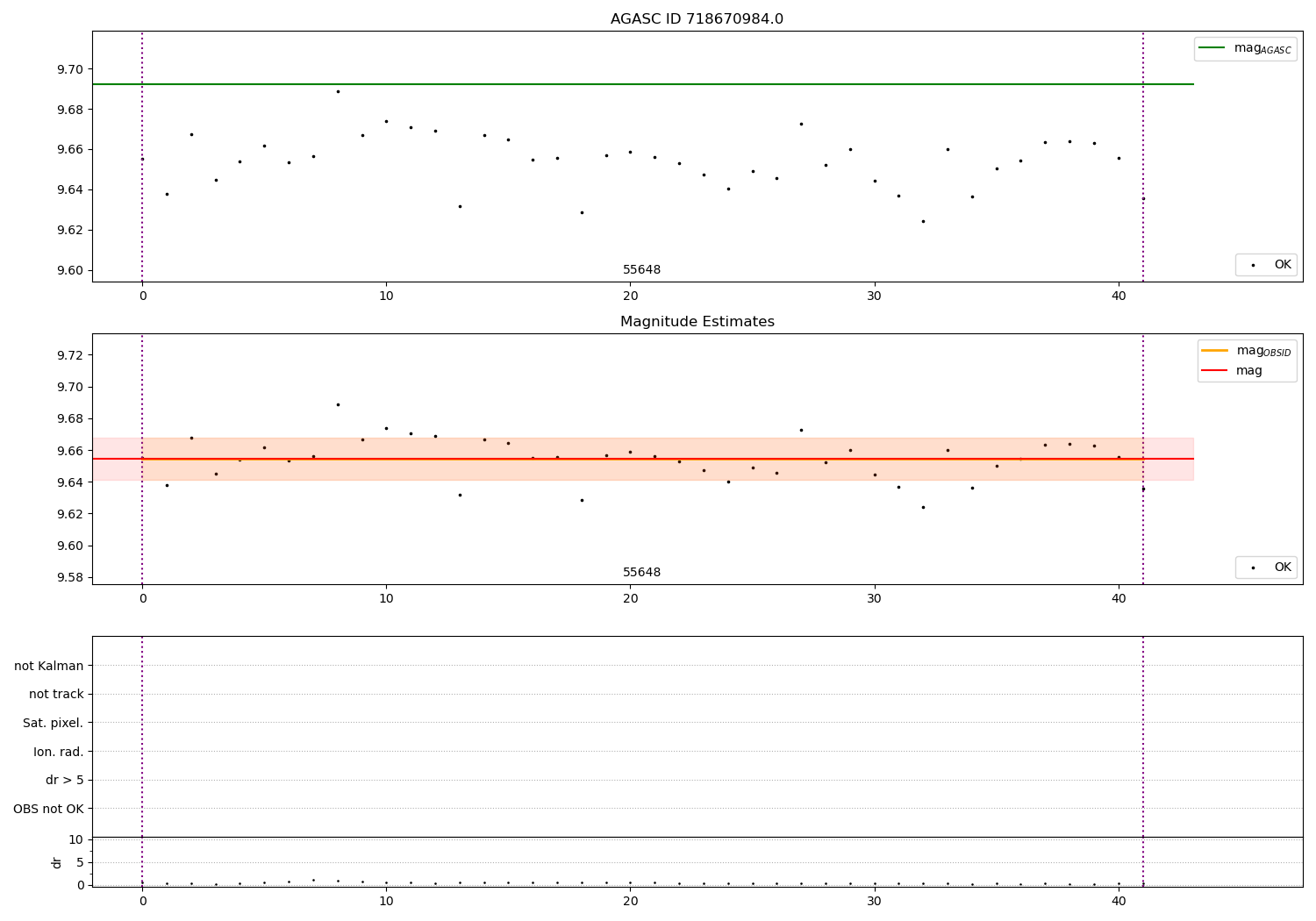The height and width of the screenshot is (921, 1316).
Task: Click the AGASC ID 718670984.0 title
Action: 697,19
